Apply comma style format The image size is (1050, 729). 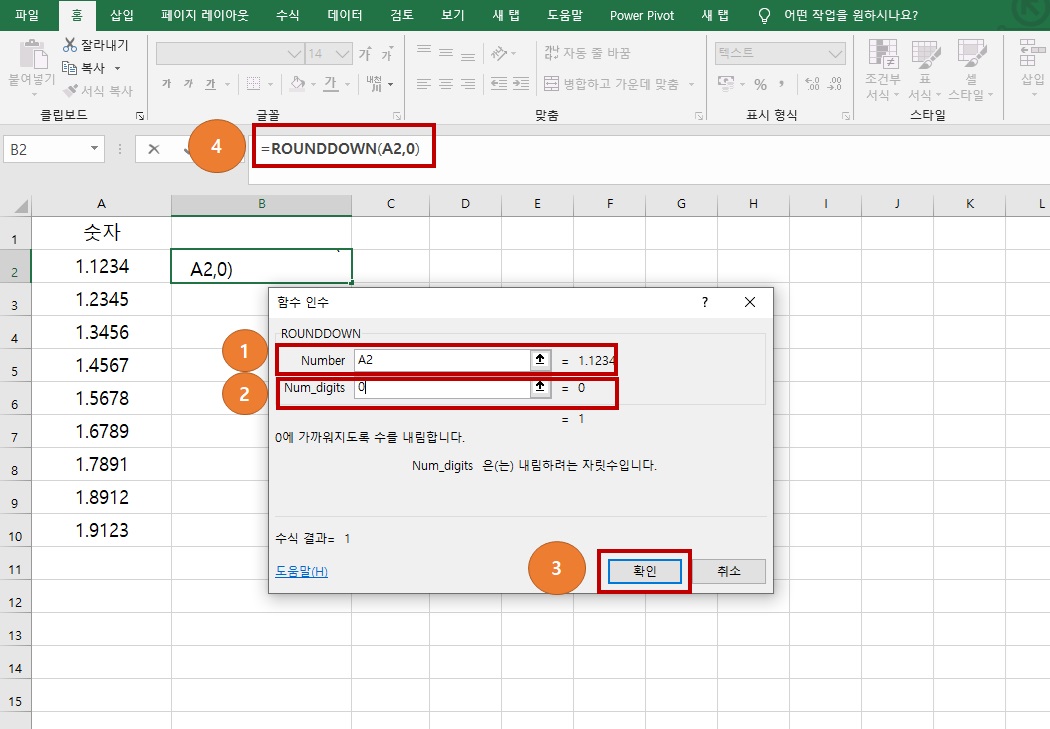(781, 84)
